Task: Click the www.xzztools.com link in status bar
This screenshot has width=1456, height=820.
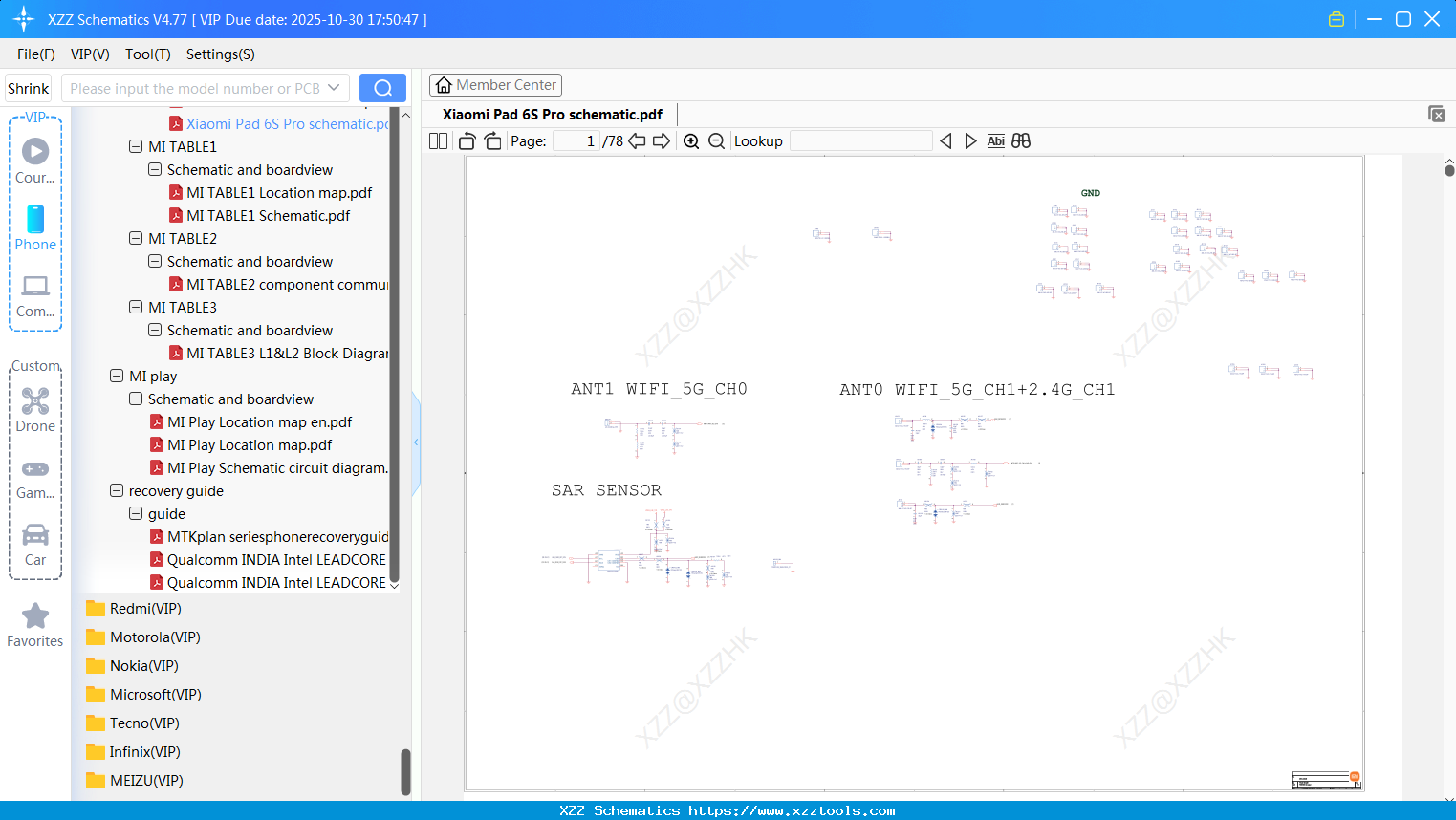Action: coord(792,810)
